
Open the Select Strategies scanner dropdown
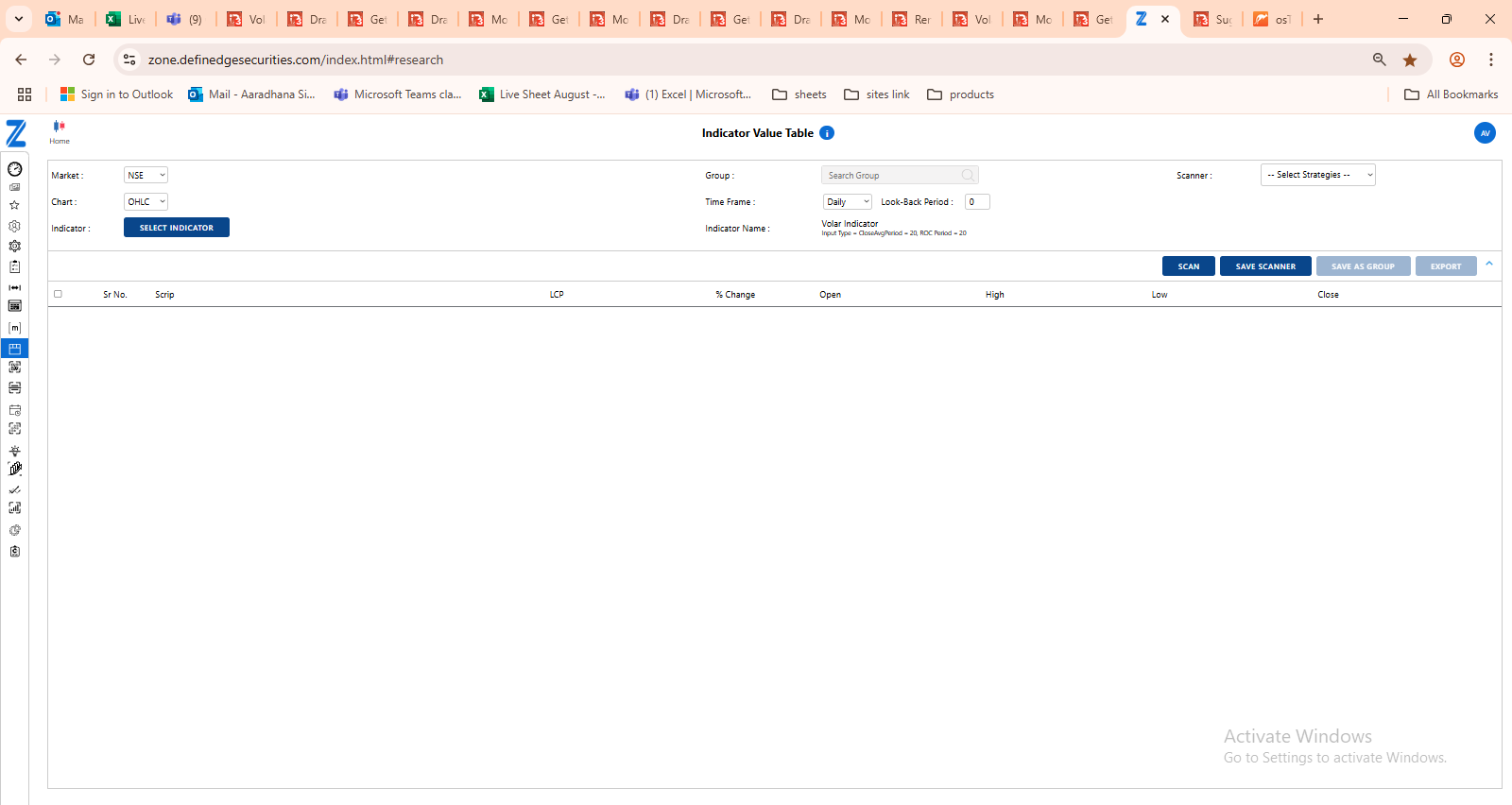1317,175
